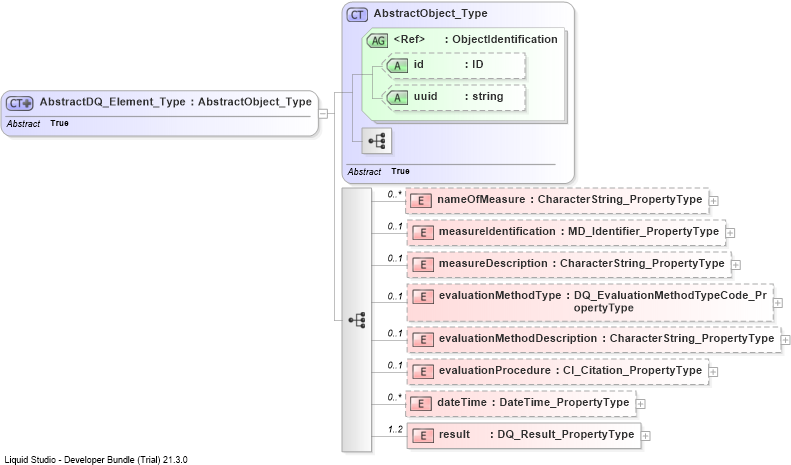Select nameOfMeasure : CharacterString_PropertyType text
The height and width of the screenshot is (465, 791).
click(570, 199)
